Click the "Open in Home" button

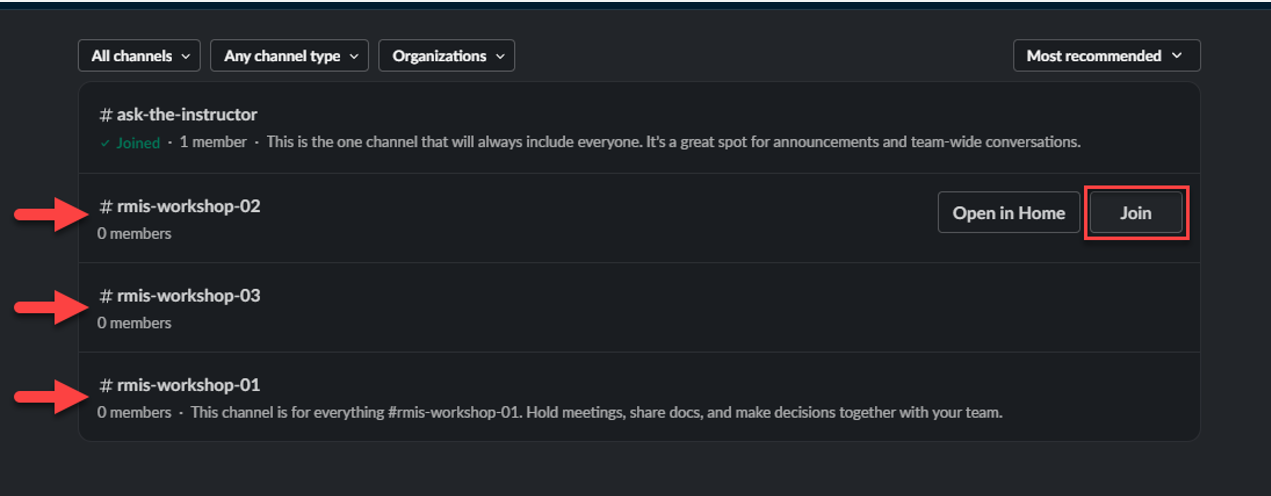1009,213
